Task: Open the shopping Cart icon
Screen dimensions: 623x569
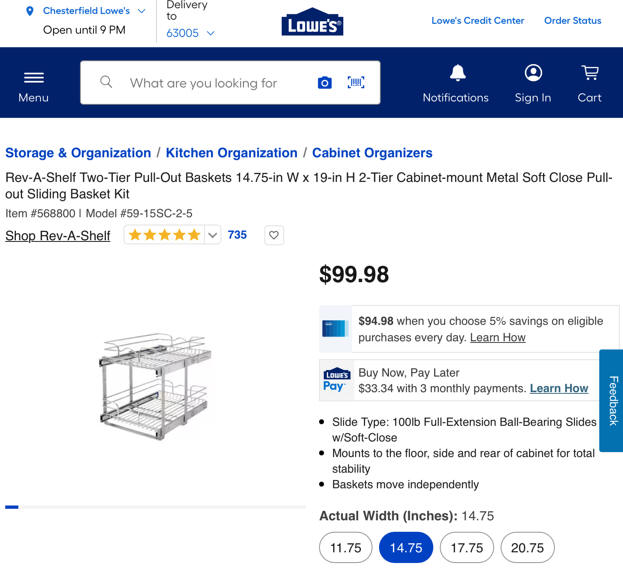Action: (590, 73)
